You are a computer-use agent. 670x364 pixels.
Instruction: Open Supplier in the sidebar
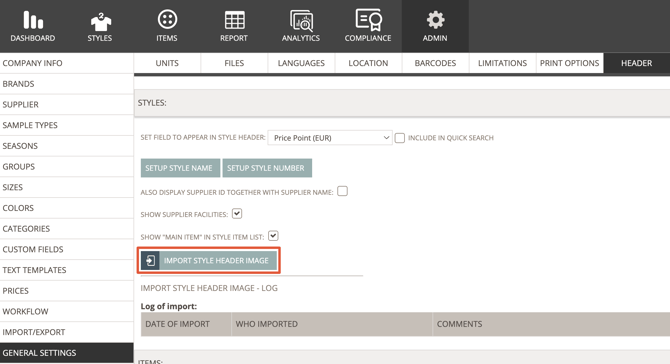67,105
